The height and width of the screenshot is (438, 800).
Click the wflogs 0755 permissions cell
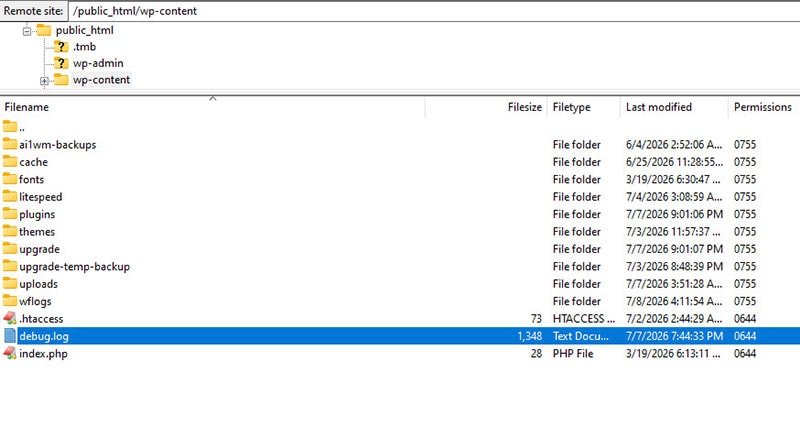745,302
